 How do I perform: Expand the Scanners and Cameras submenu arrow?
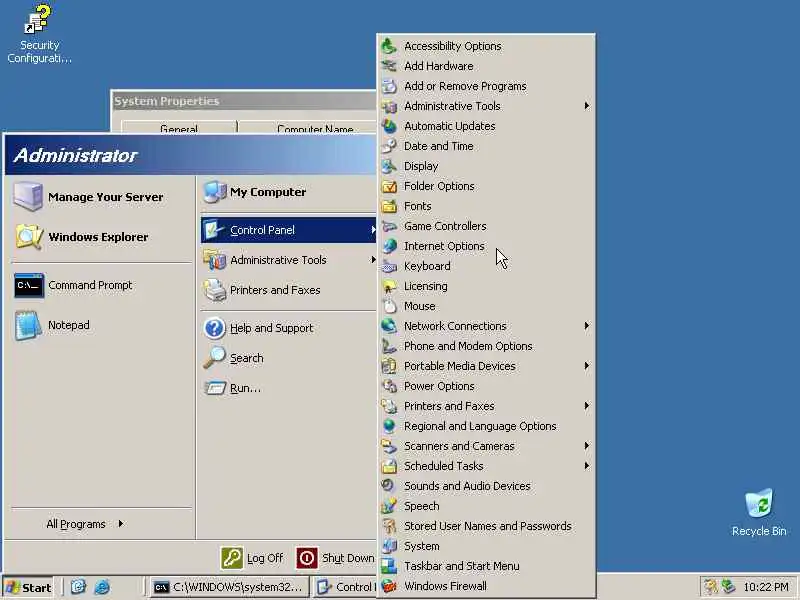[x=587, y=445]
